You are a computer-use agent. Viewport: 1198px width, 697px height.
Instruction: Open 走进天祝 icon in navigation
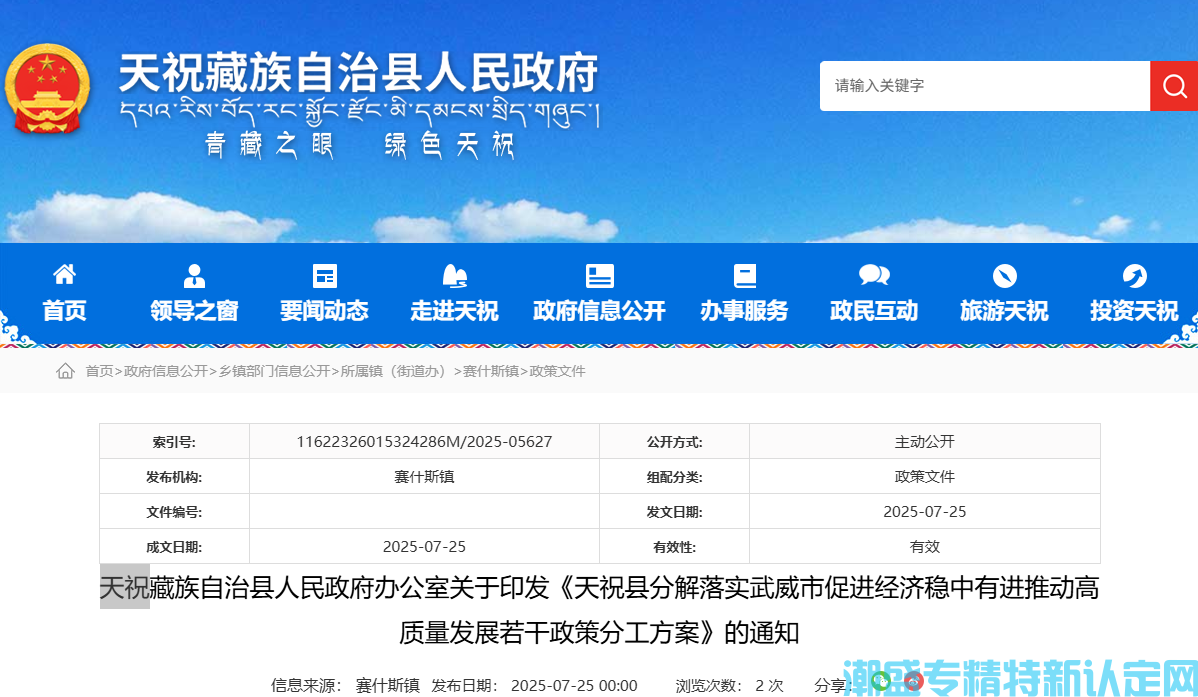[455, 275]
